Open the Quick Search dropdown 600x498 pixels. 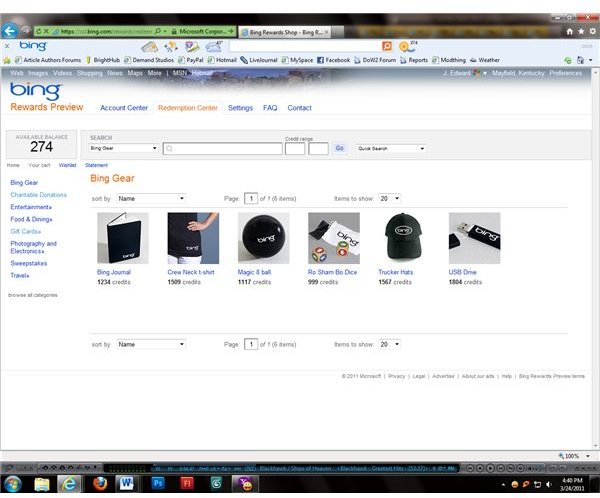click(x=391, y=149)
